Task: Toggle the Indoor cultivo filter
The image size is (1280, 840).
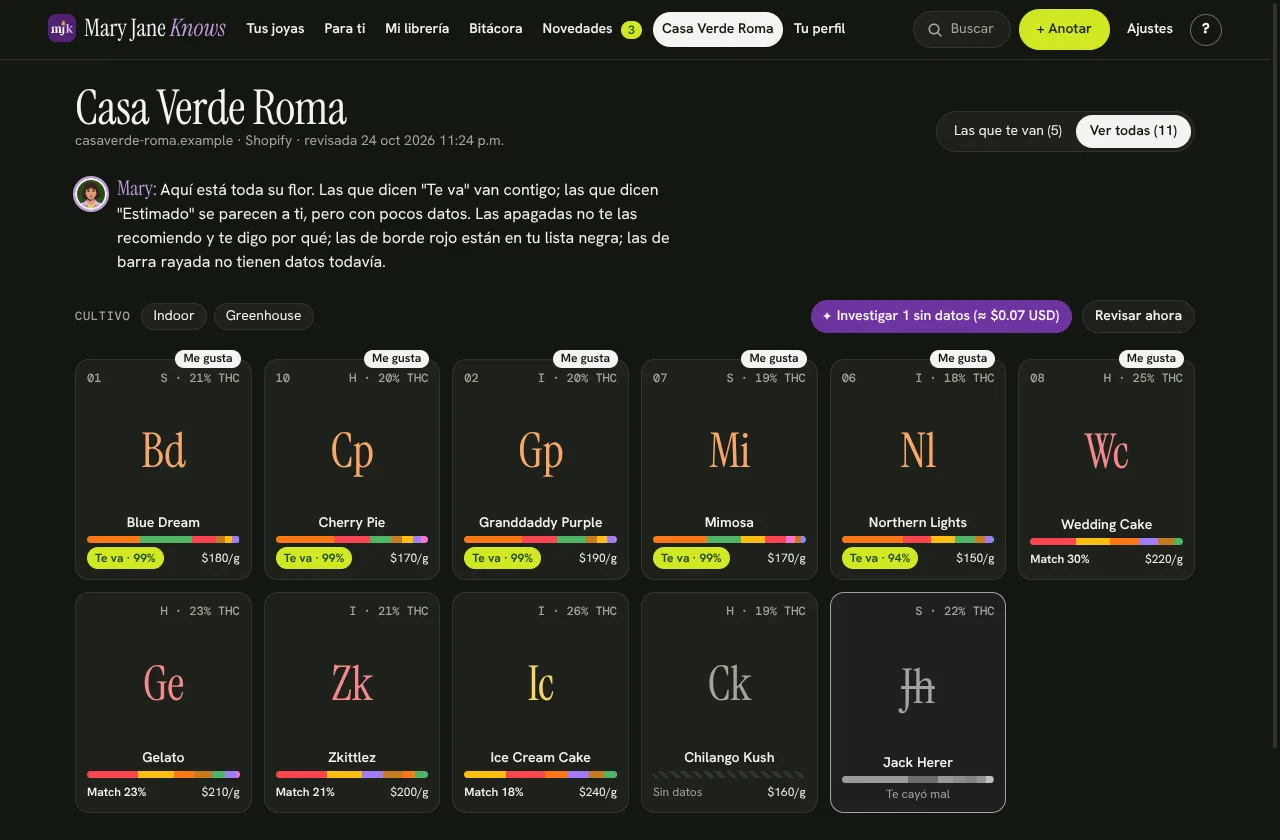Action: [x=174, y=316]
